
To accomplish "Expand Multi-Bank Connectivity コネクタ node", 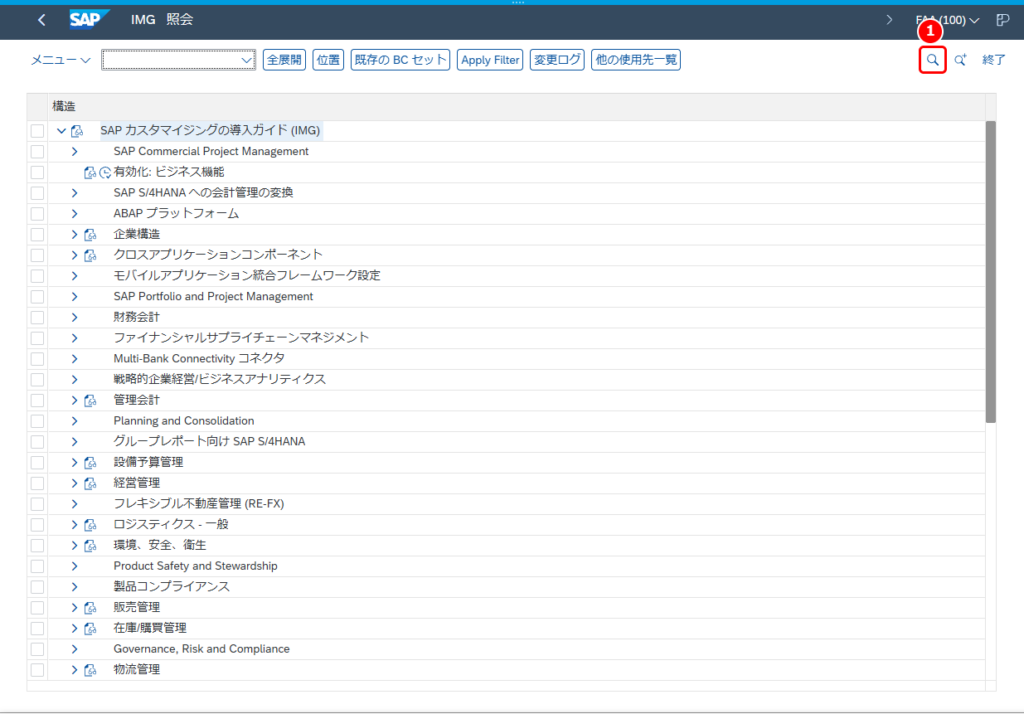I will coord(74,359).
